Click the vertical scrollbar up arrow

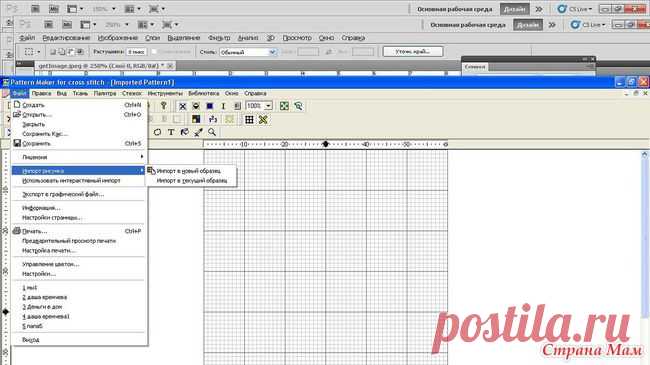tap(644, 154)
